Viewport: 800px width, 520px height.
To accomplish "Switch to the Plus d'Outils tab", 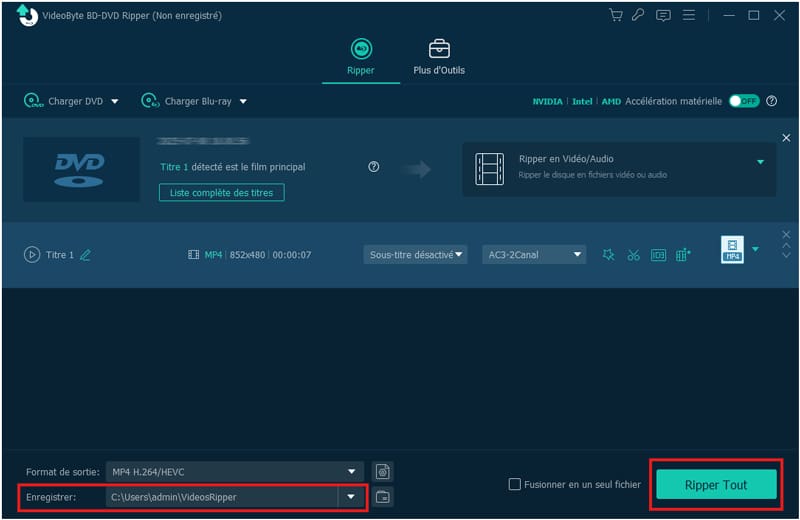I will [439, 58].
